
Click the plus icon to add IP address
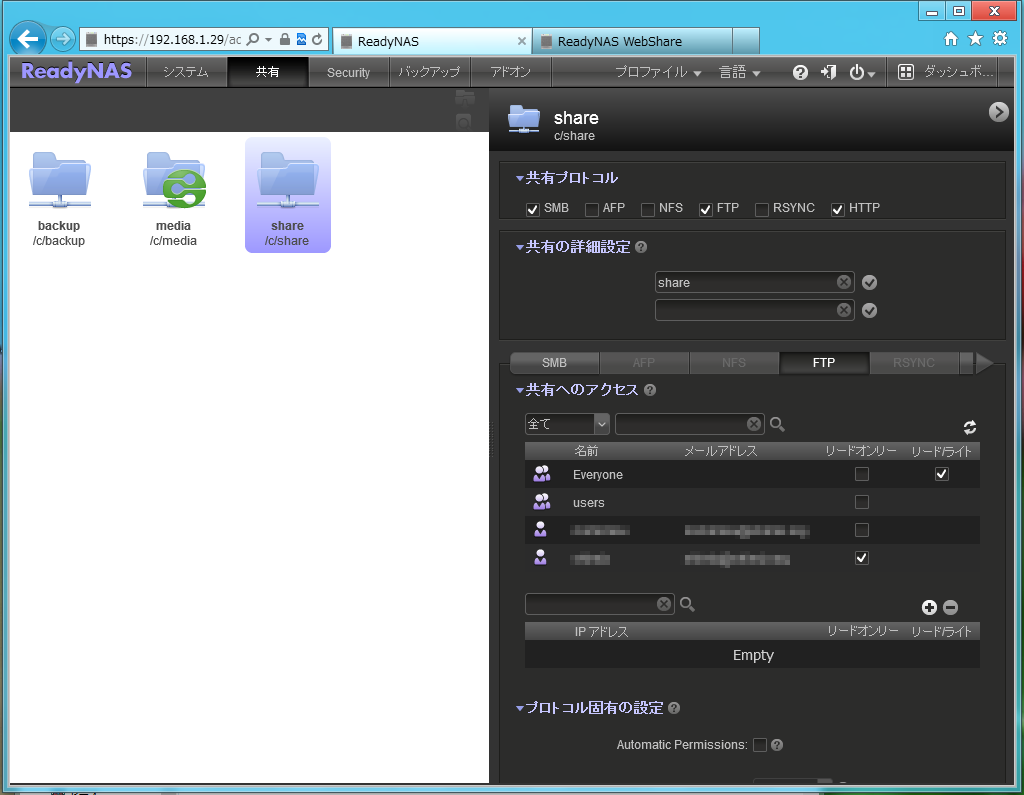[929, 607]
